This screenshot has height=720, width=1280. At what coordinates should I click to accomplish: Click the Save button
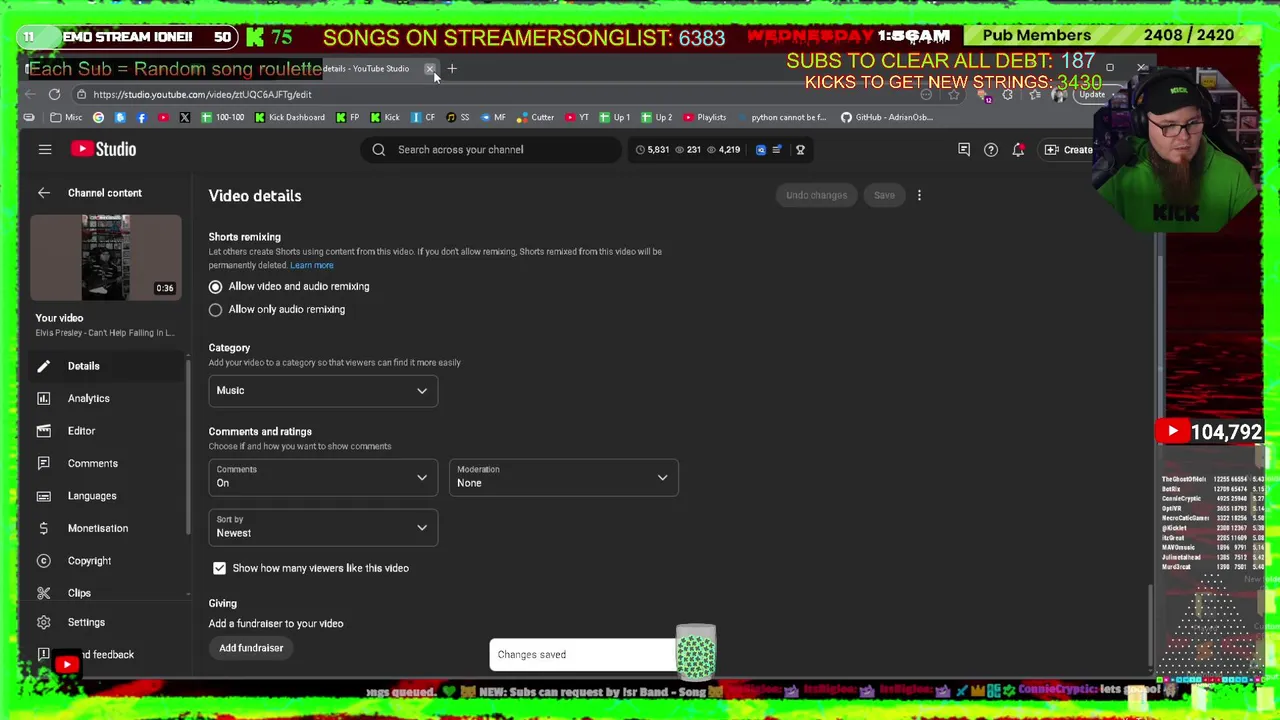(x=884, y=195)
